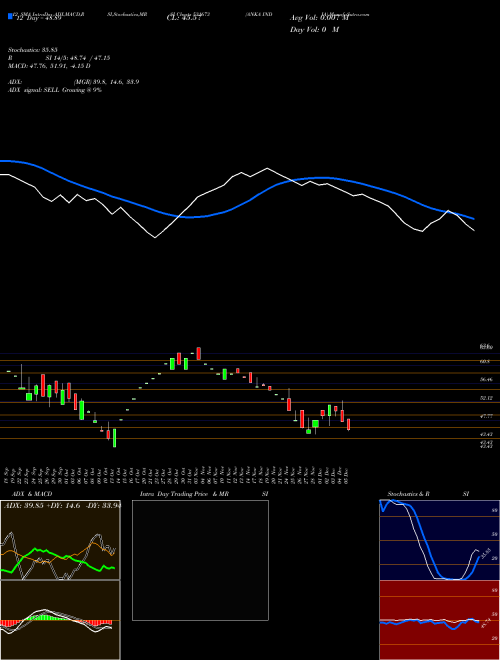
Task: Open the blue Stochastics chart panel
Action: click(x=440, y=540)
